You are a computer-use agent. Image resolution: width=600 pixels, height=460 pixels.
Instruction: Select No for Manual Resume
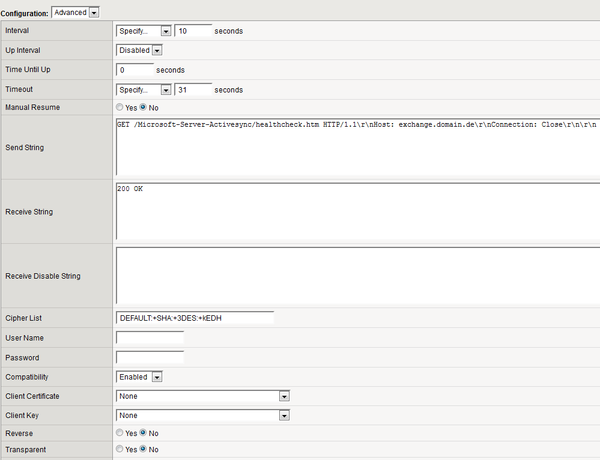coord(143,108)
